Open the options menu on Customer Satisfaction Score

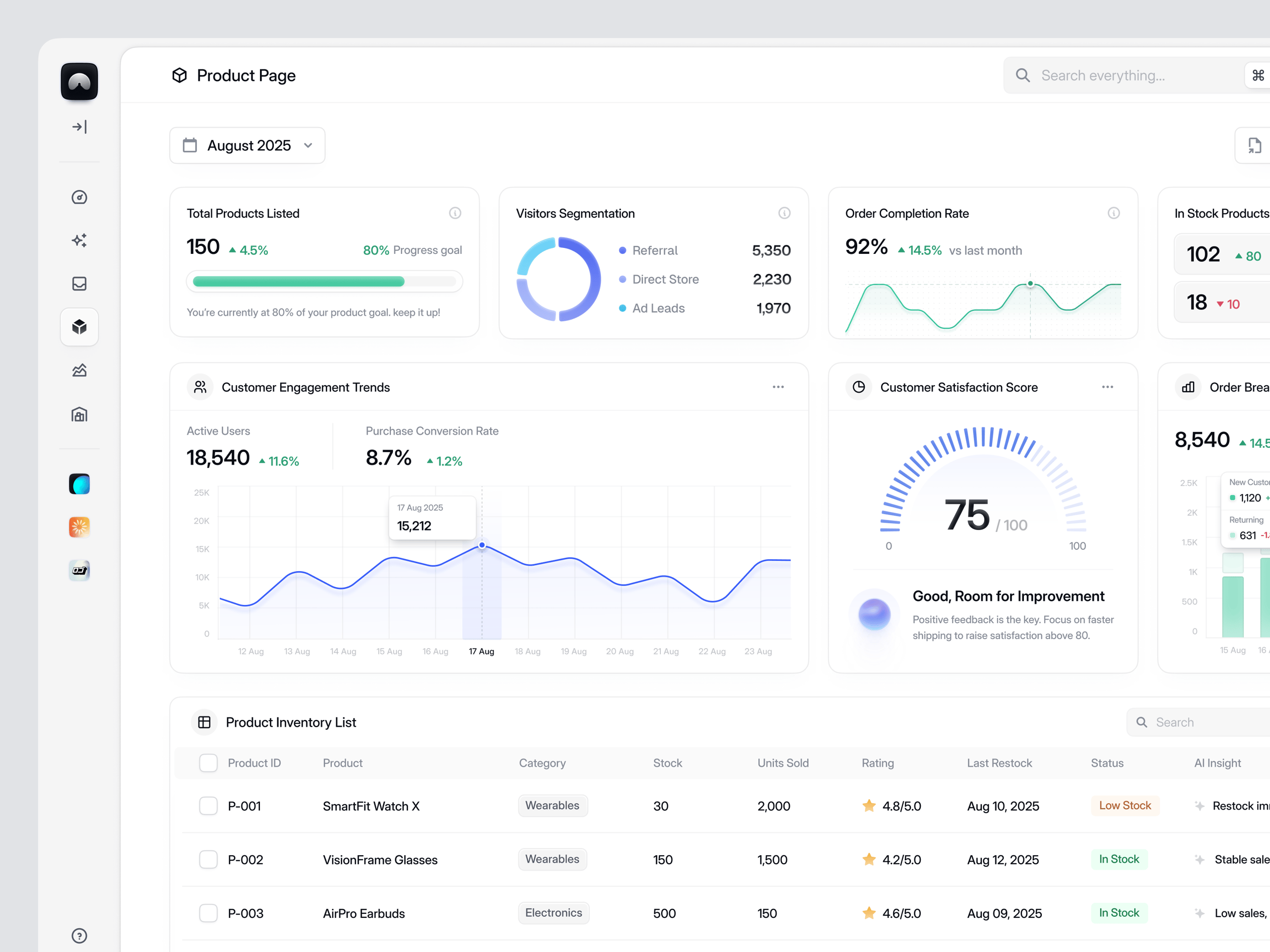click(1108, 387)
